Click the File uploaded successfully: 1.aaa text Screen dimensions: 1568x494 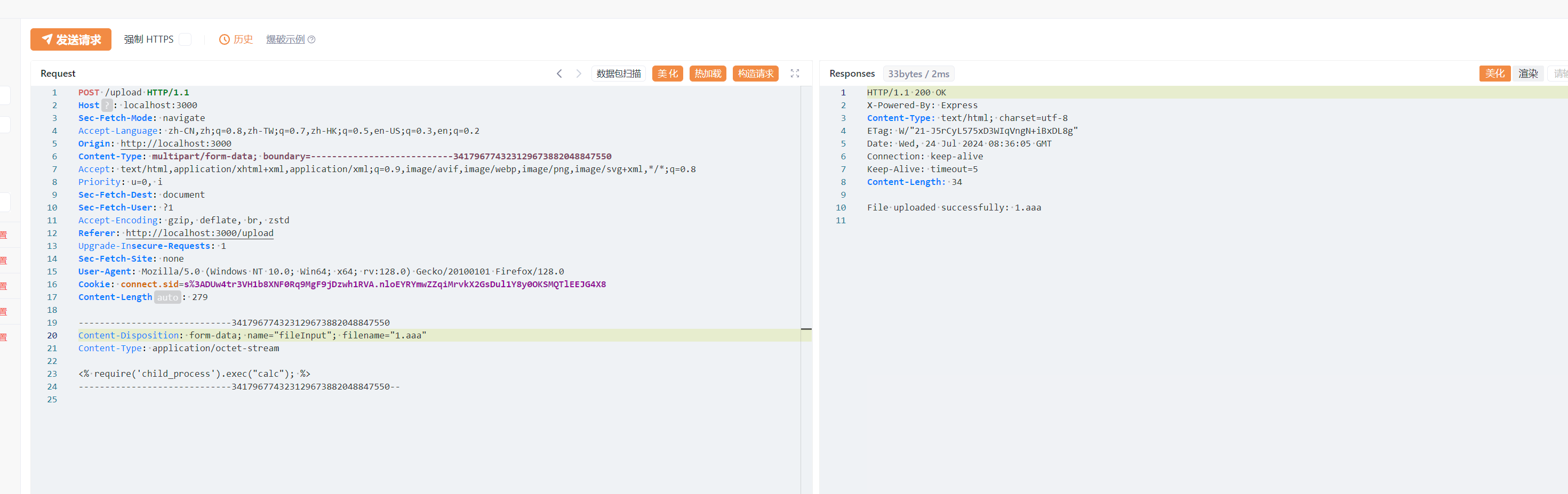coord(954,207)
